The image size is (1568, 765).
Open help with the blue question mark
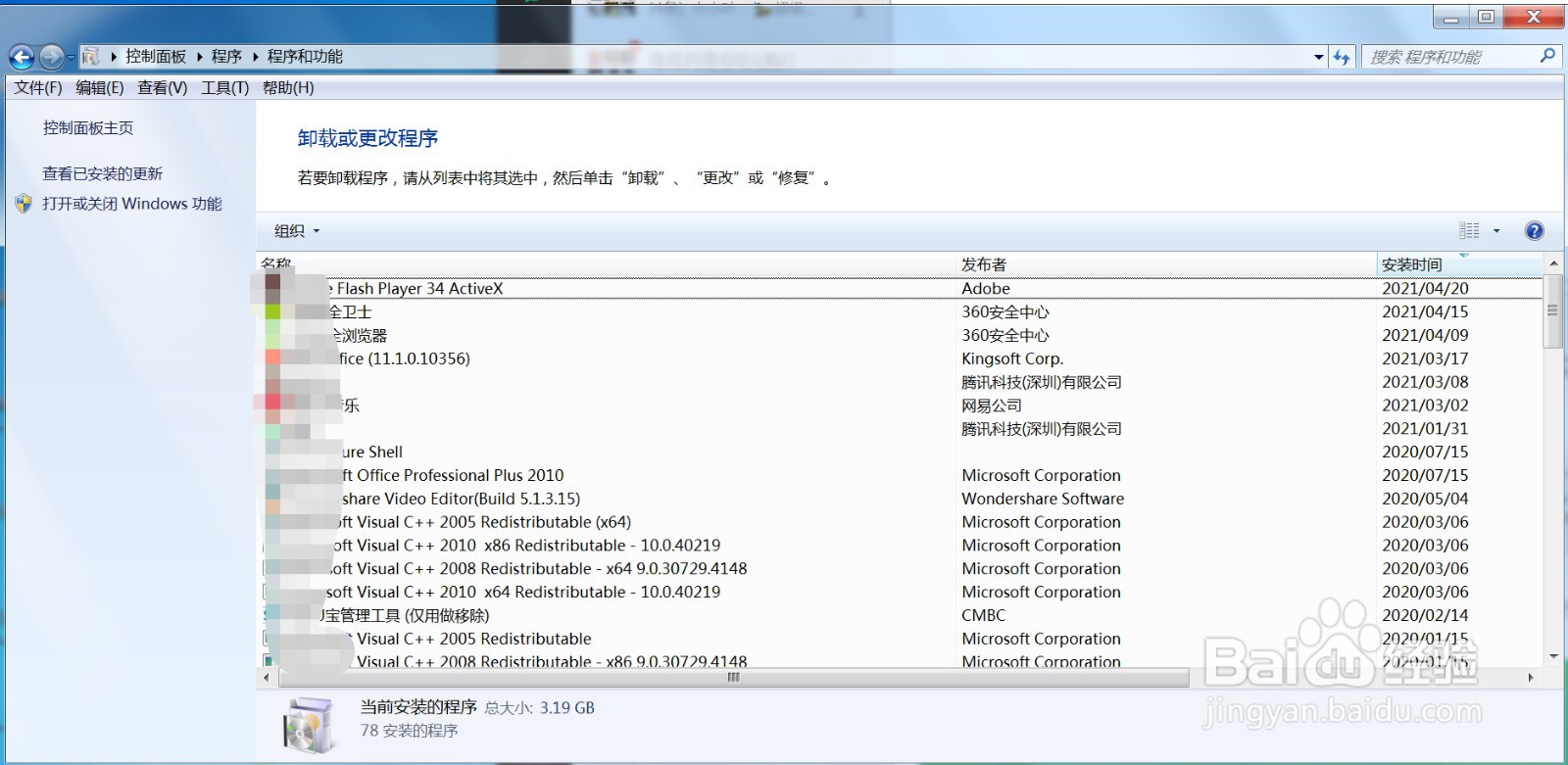[1535, 231]
